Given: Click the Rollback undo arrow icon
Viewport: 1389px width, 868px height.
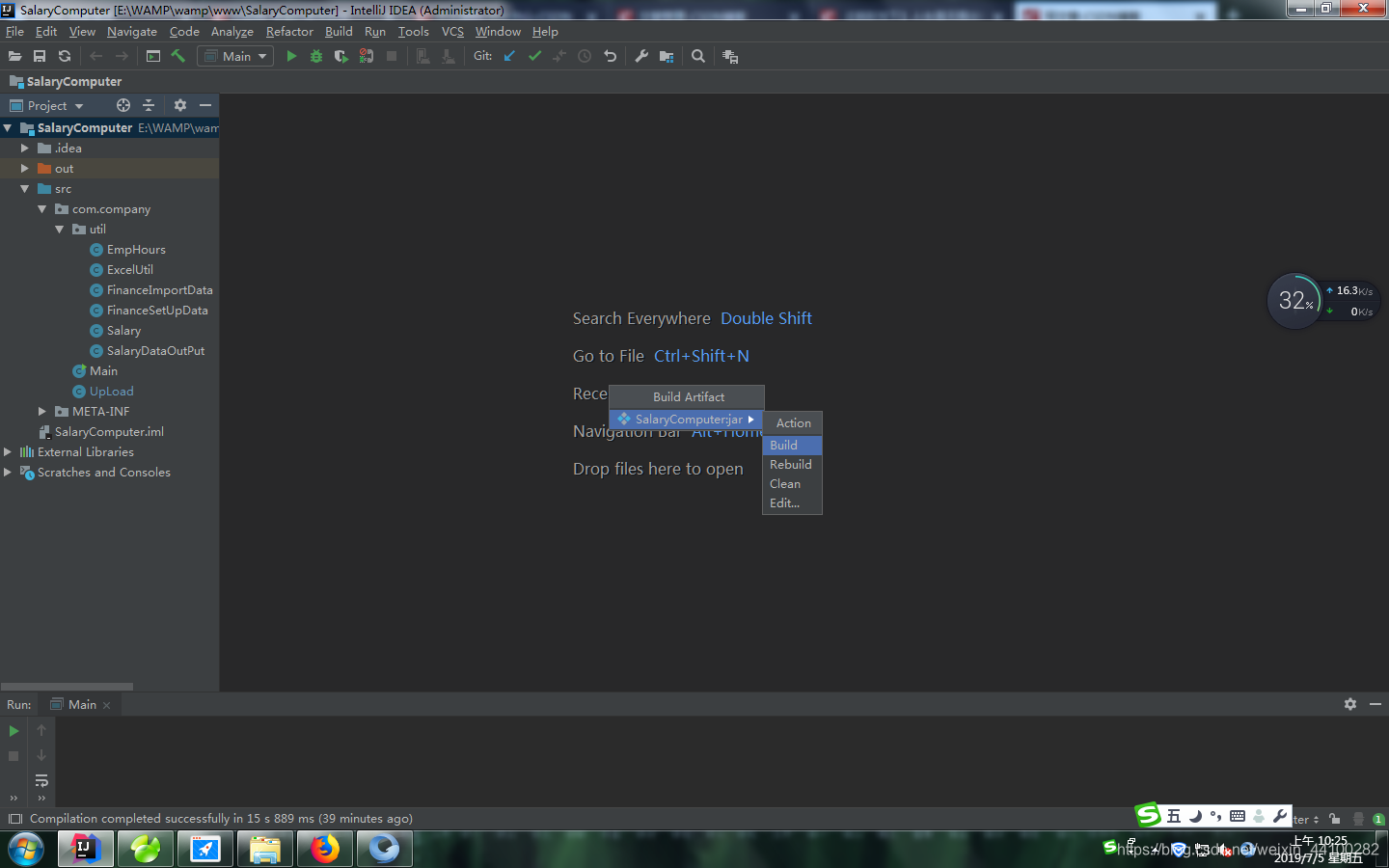Looking at the screenshot, I should tap(610, 56).
